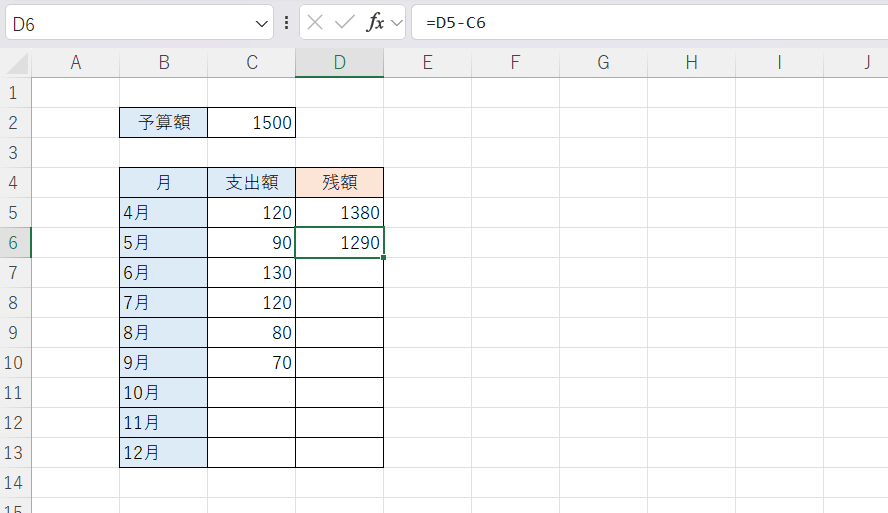Open the Name Box dropdown arrow
Image resolution: width=888 pixels, height=513 pixels.
(261, 24)
